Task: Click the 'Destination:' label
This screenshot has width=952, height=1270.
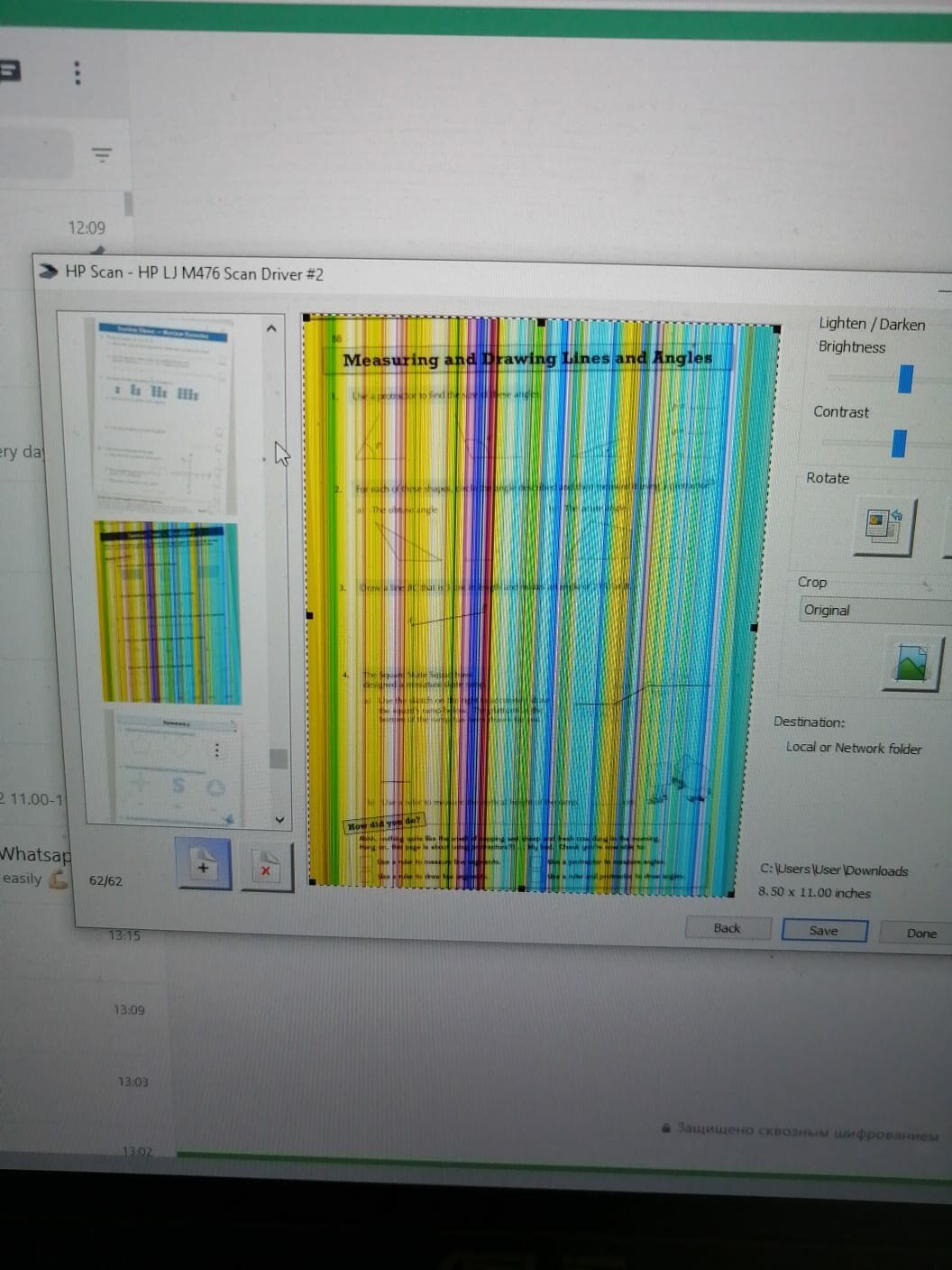Action: [809, 722]
